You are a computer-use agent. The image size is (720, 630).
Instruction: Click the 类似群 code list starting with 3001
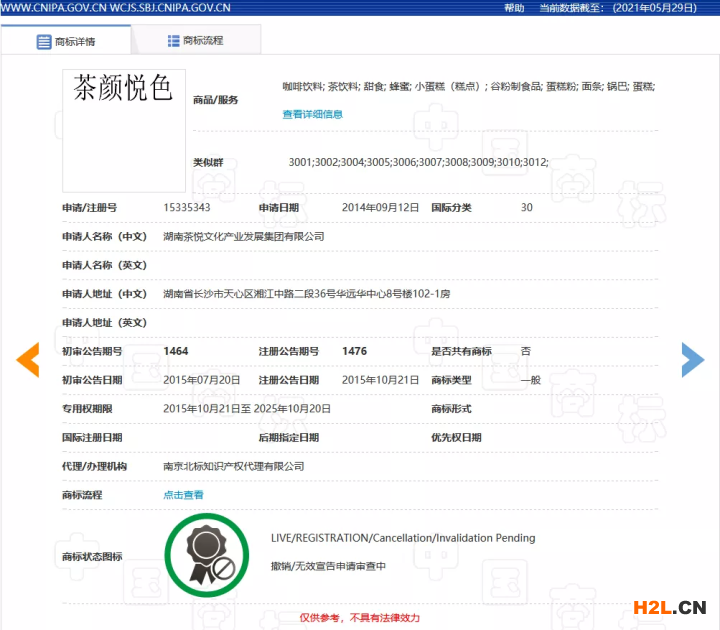click(418, 162)
